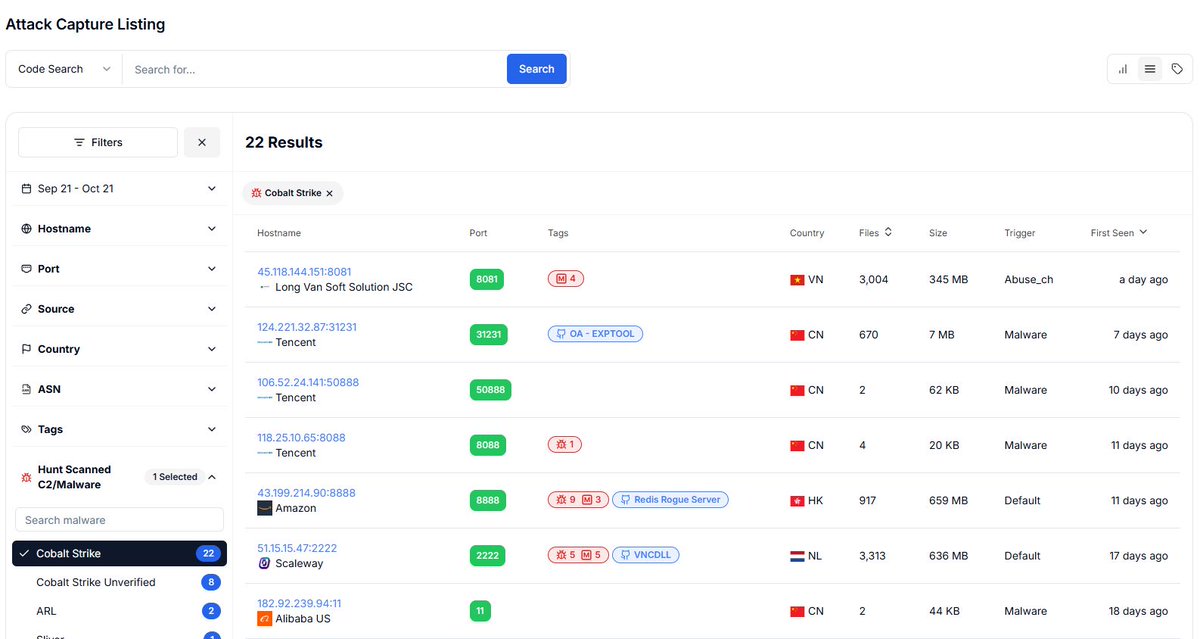Click the Hunt Scanned C2/Malware bug icon
The height and width of the screenshot is (639, 1200).
point(26,477)
